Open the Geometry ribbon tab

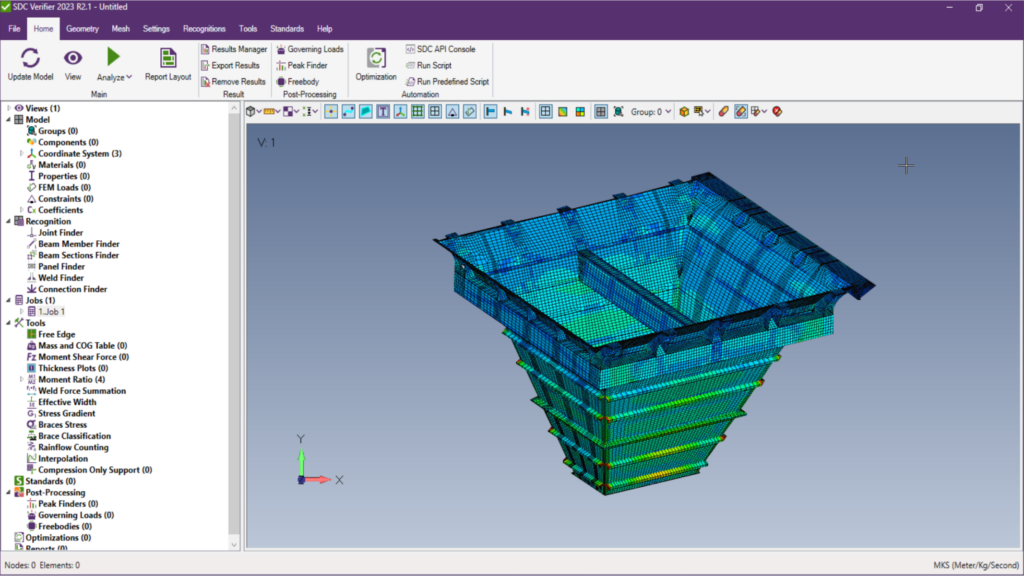(x=82, y=29)
